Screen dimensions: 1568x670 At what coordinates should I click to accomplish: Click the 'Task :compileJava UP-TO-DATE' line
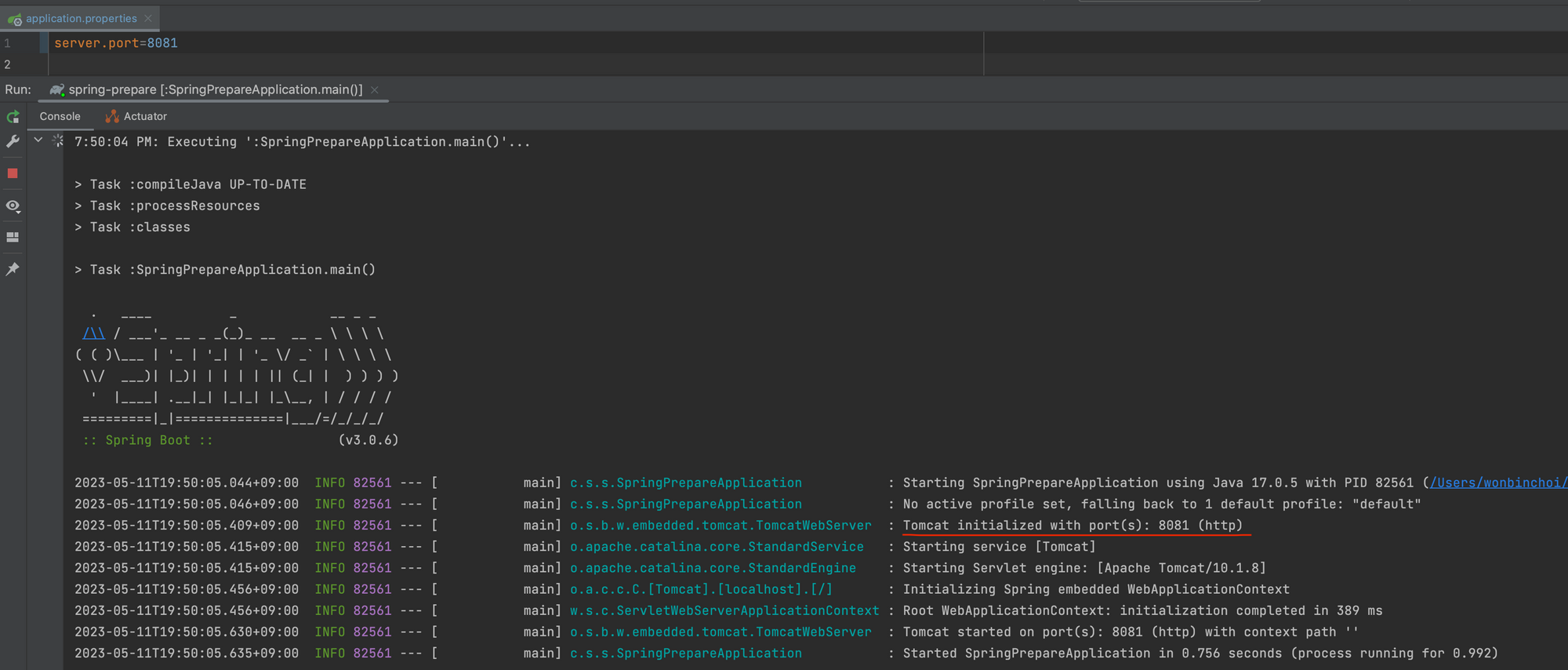[x=191, y=184]
